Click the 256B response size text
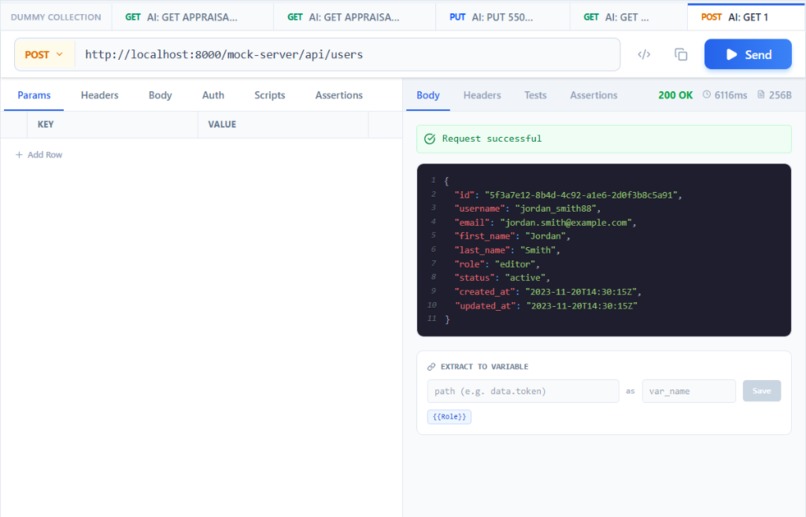This screenshot has width=806, height=517. click(780, 95)
